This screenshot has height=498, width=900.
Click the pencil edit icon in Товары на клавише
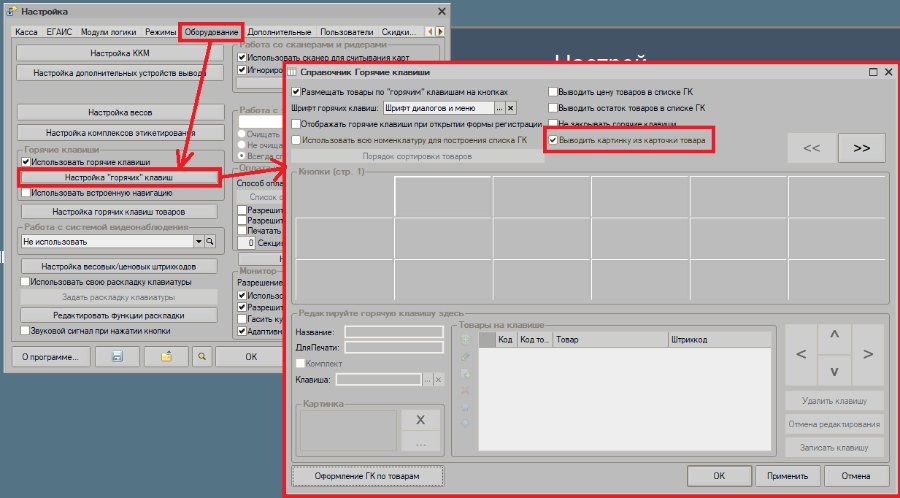coord(465,357)
